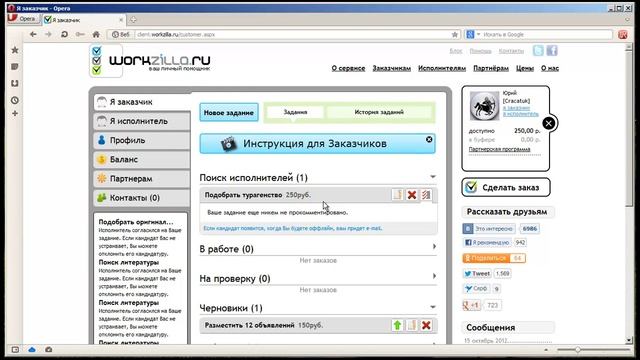The width and height of the screenshot is (640, 360).
Task: Click the Google +1 button
Action: 471,305
